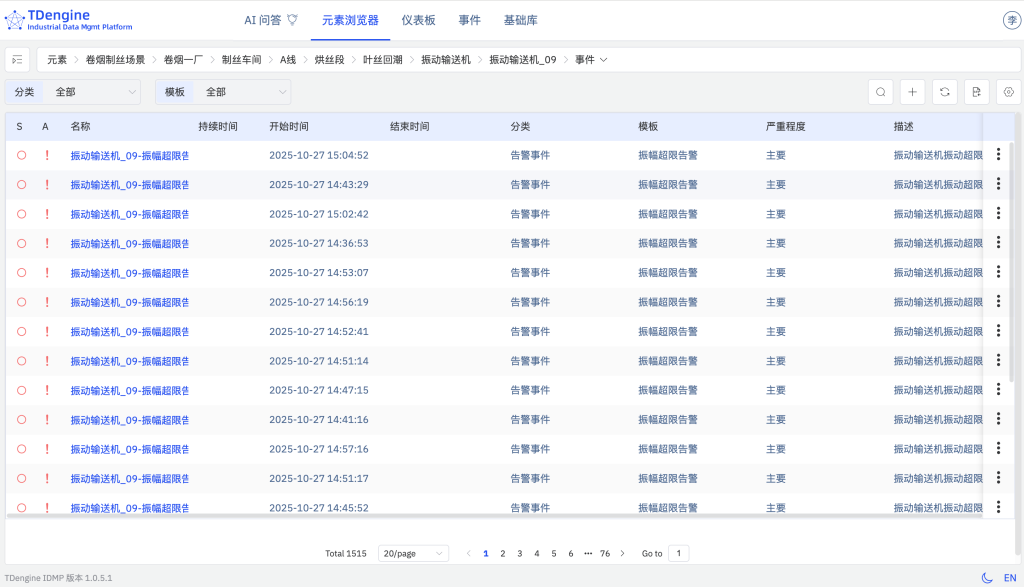Click the plus icon to add a new event

(x=912, y=91)
